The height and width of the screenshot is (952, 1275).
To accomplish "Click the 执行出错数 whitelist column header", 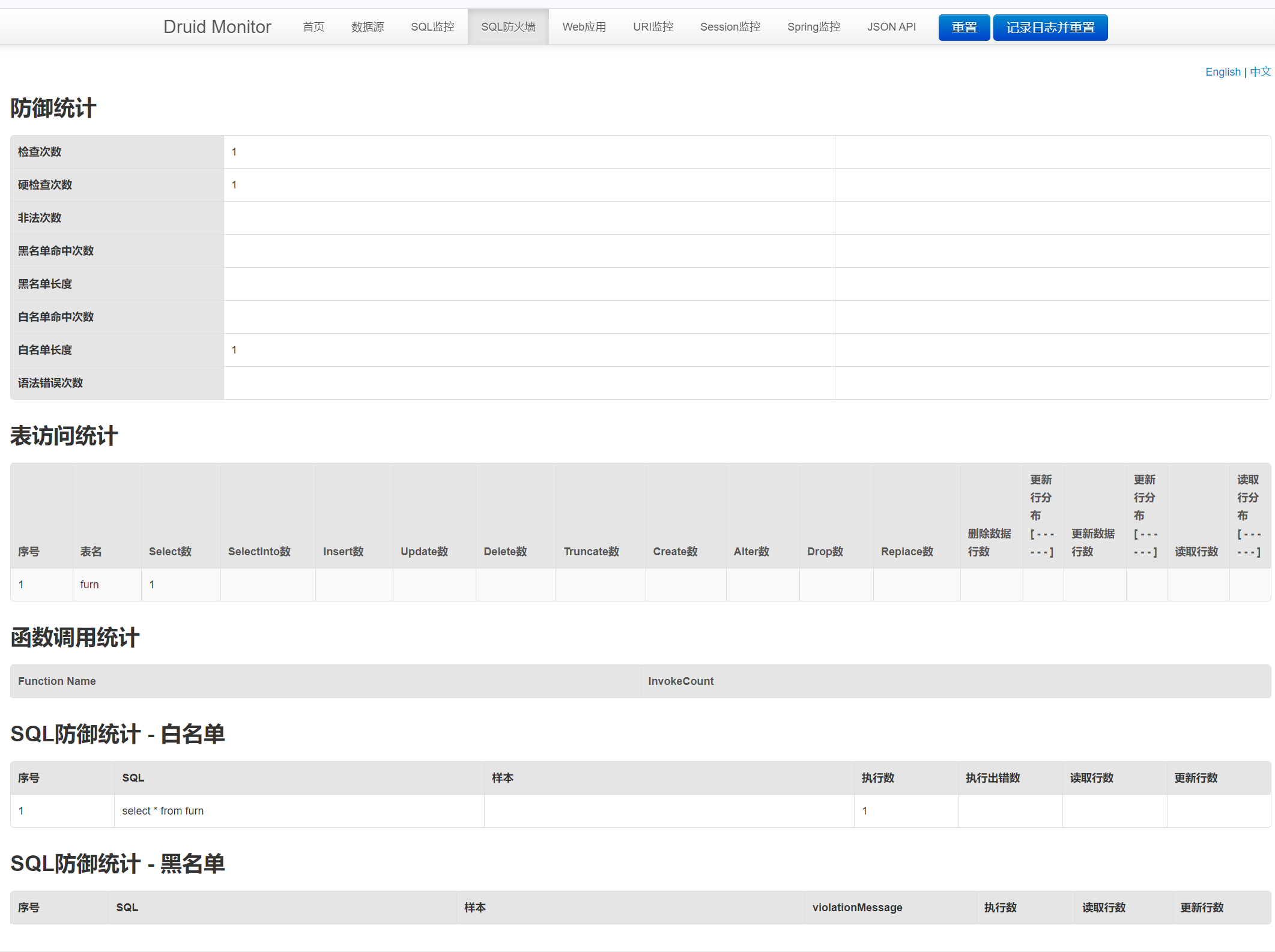I will coord(993,778).
